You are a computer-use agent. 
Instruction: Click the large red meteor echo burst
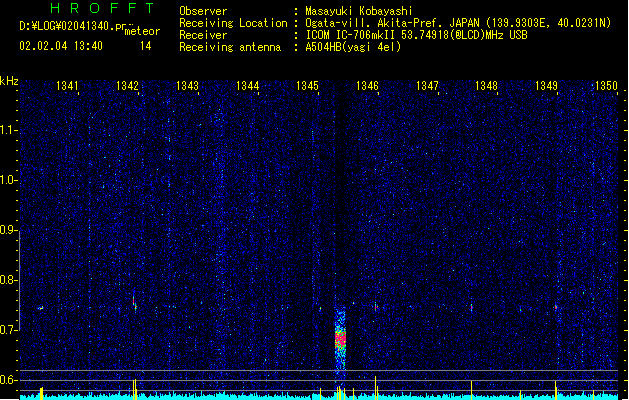pyautogui.click(x=340, y=339)
